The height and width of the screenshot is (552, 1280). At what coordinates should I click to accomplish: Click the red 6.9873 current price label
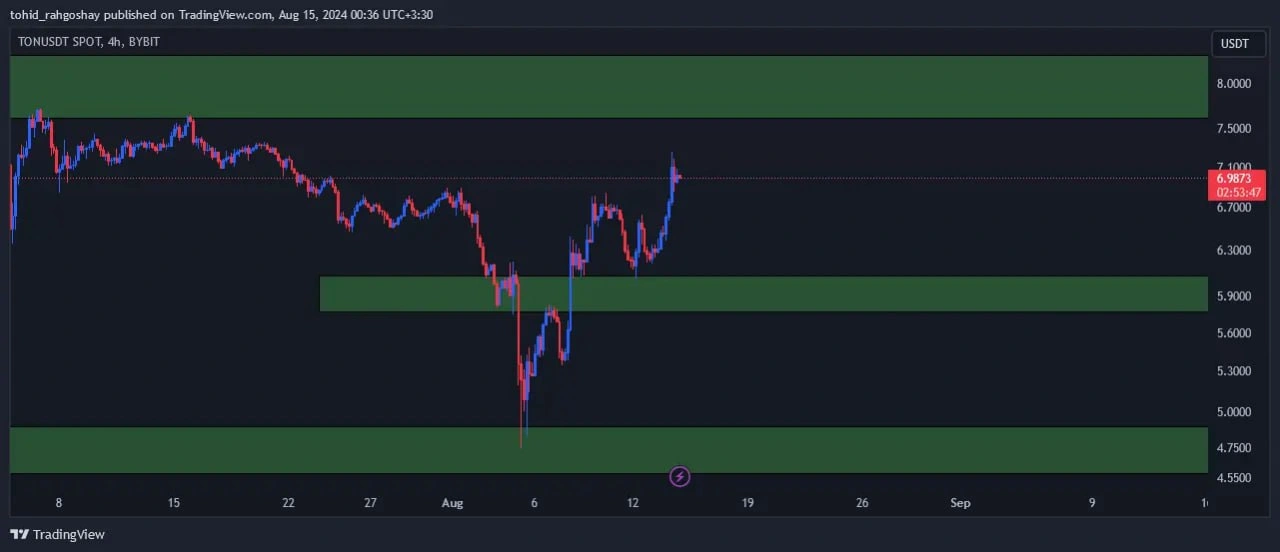point(1237,178)
